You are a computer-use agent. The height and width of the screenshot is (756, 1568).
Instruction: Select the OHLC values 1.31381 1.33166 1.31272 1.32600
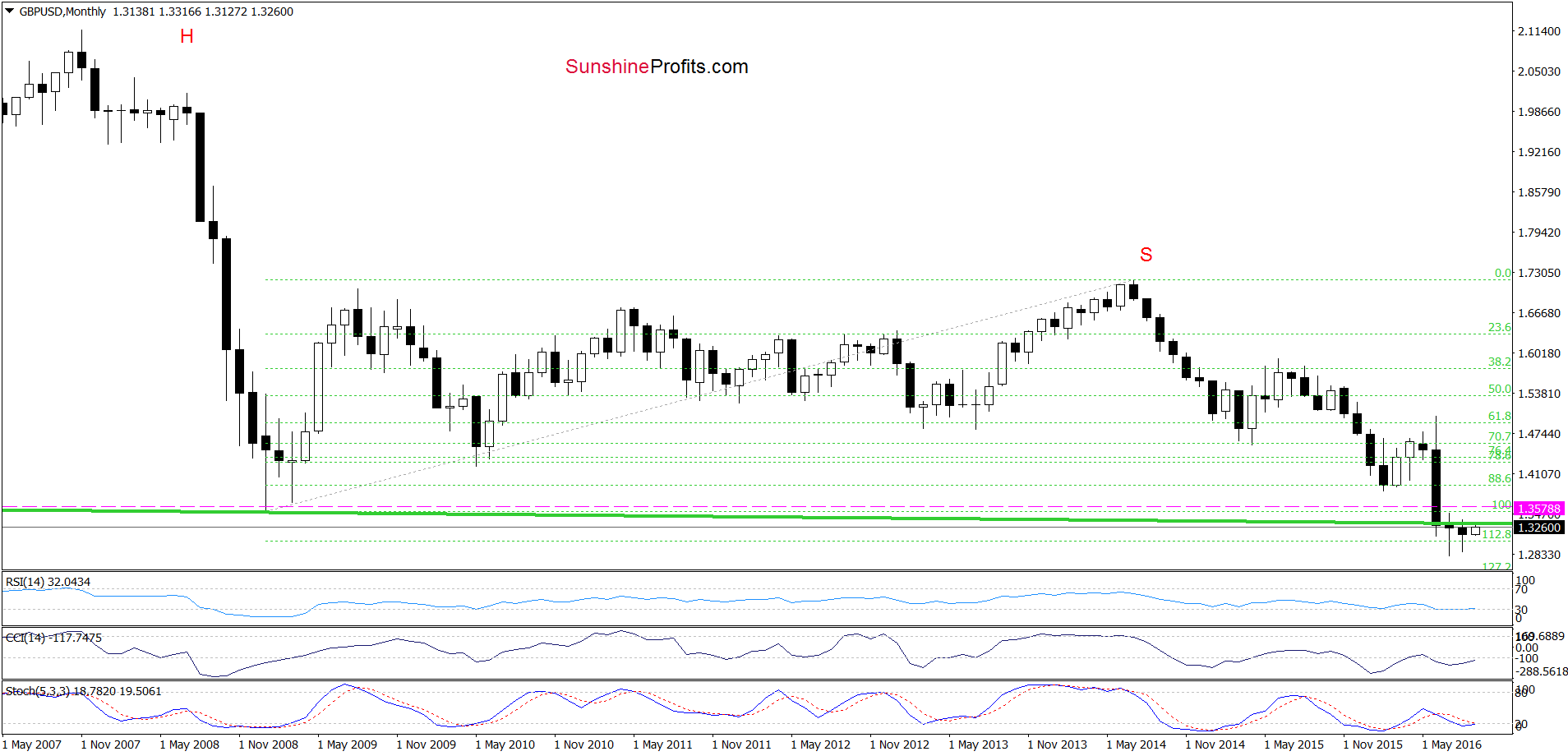203,12
